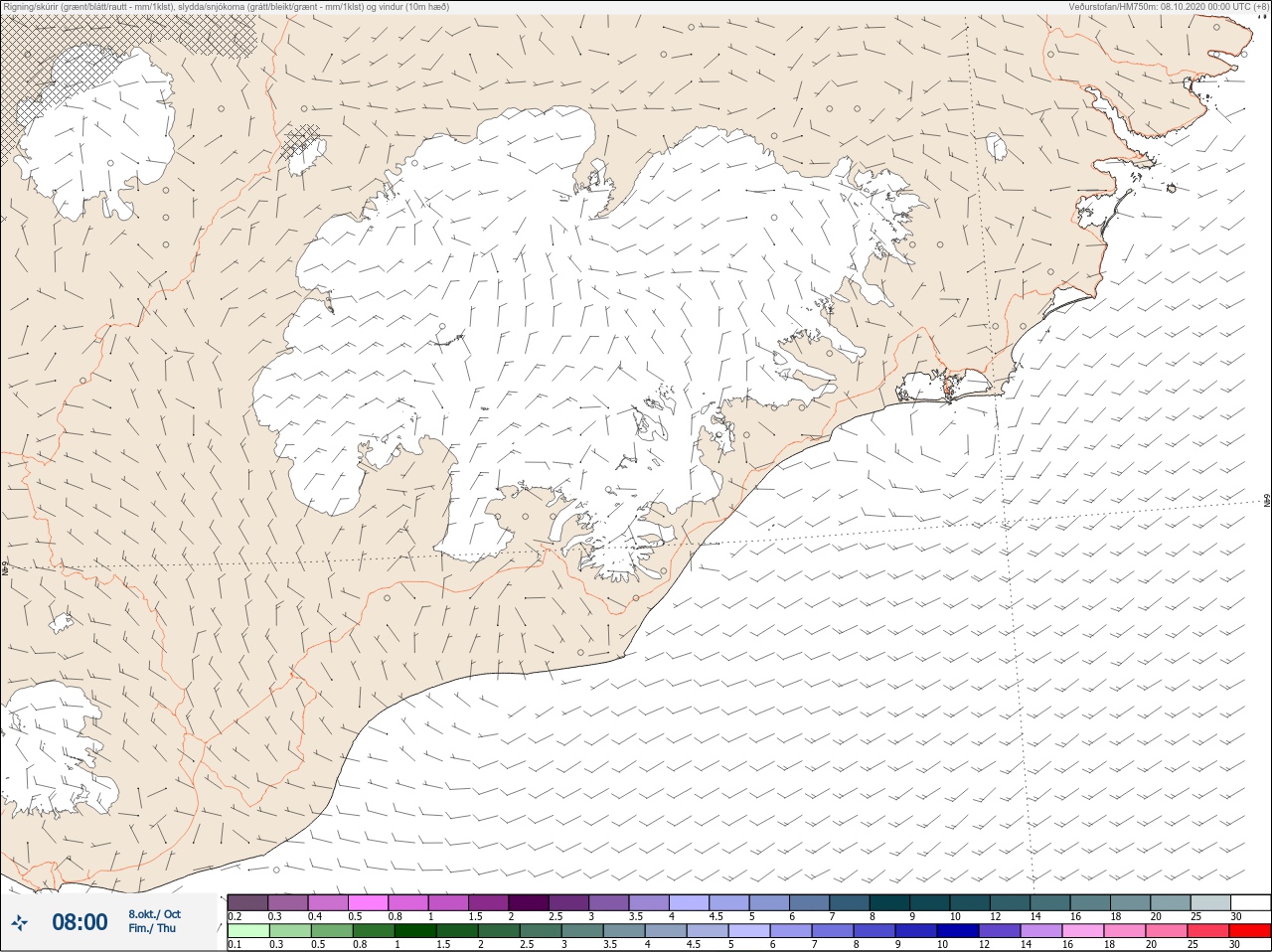Click the top-row '4.5' legend value

[x=715, y=916]
